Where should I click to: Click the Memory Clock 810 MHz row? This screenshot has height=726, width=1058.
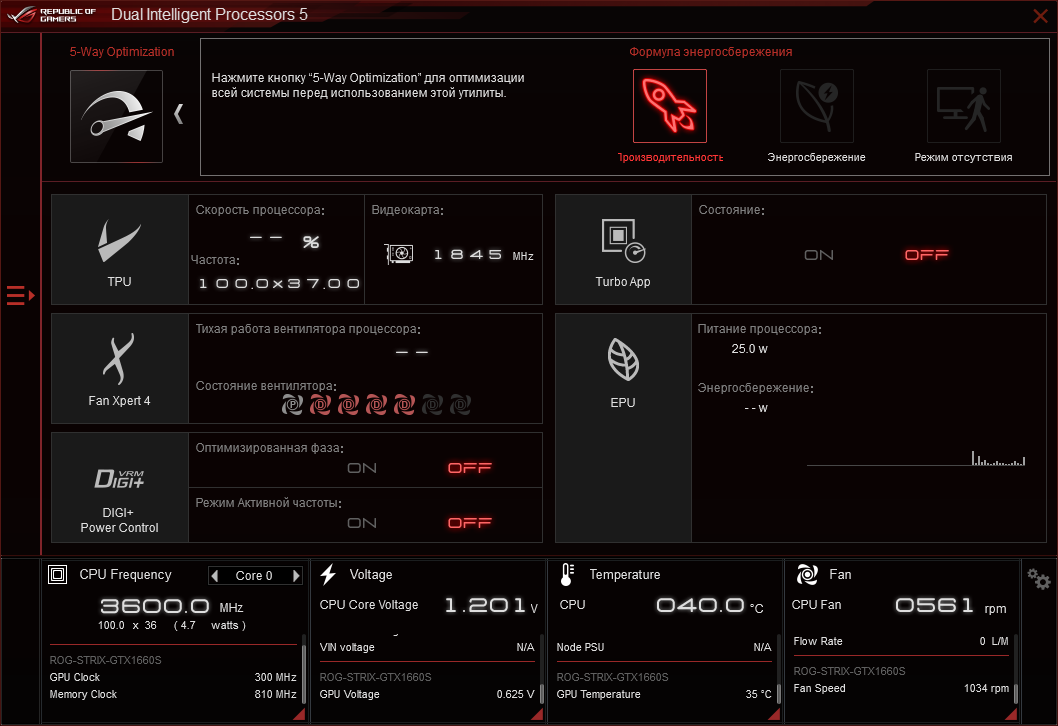[173, 694]
